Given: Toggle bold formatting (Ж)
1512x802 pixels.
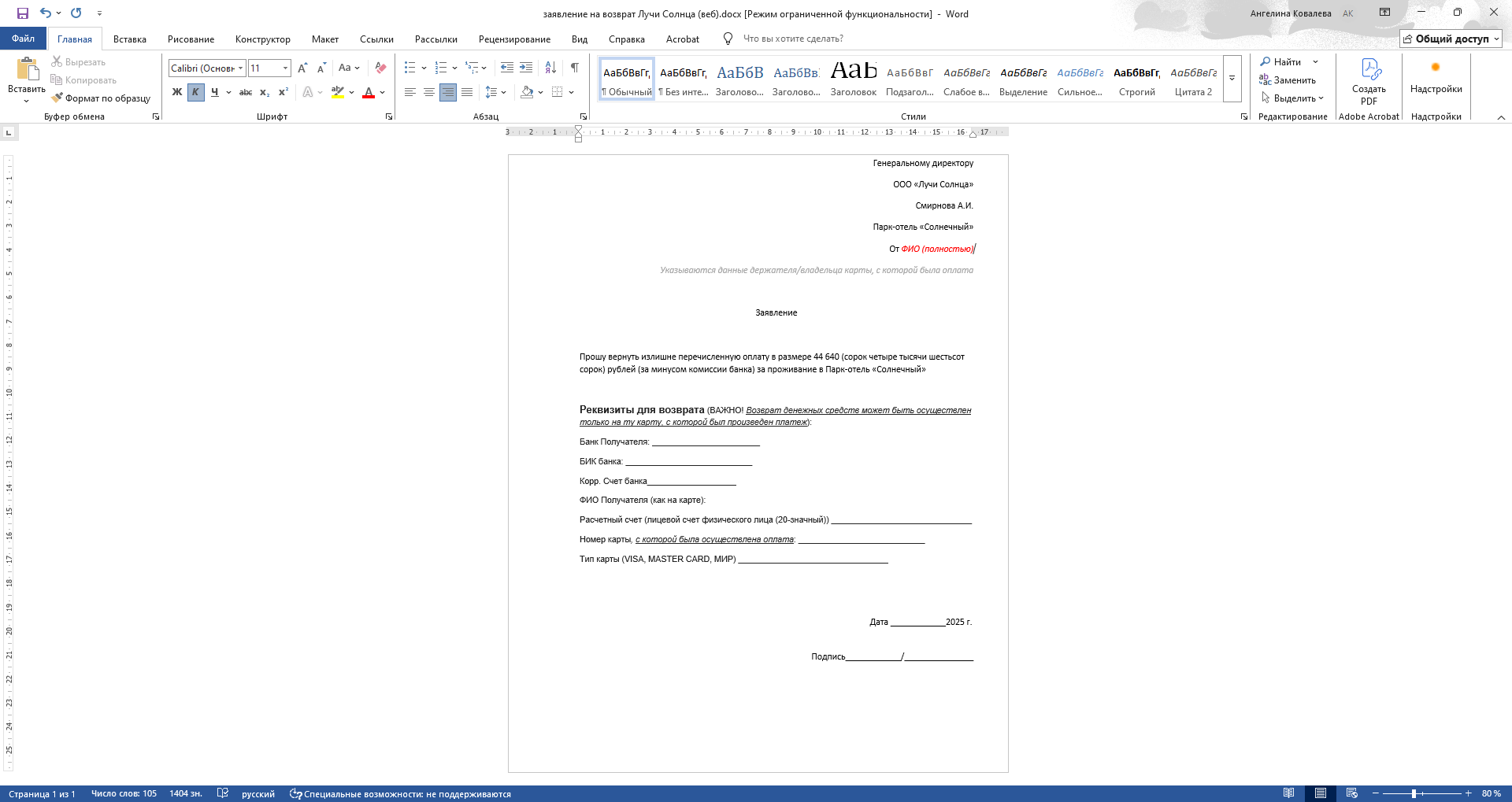Looking at the screenshot, I should point(176,92).
